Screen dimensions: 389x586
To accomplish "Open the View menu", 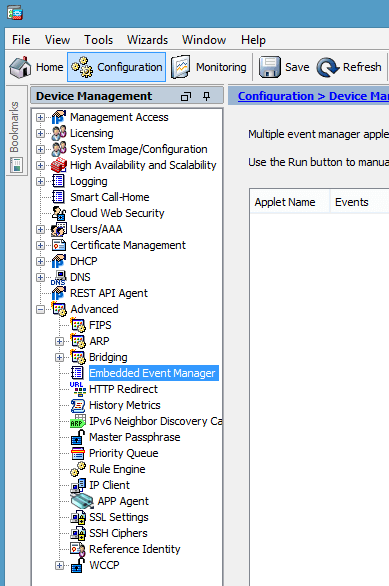I will point(57,40).
